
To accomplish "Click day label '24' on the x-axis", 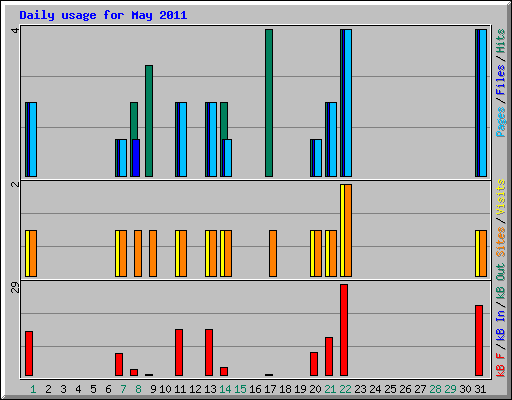I will coord(375,389).
